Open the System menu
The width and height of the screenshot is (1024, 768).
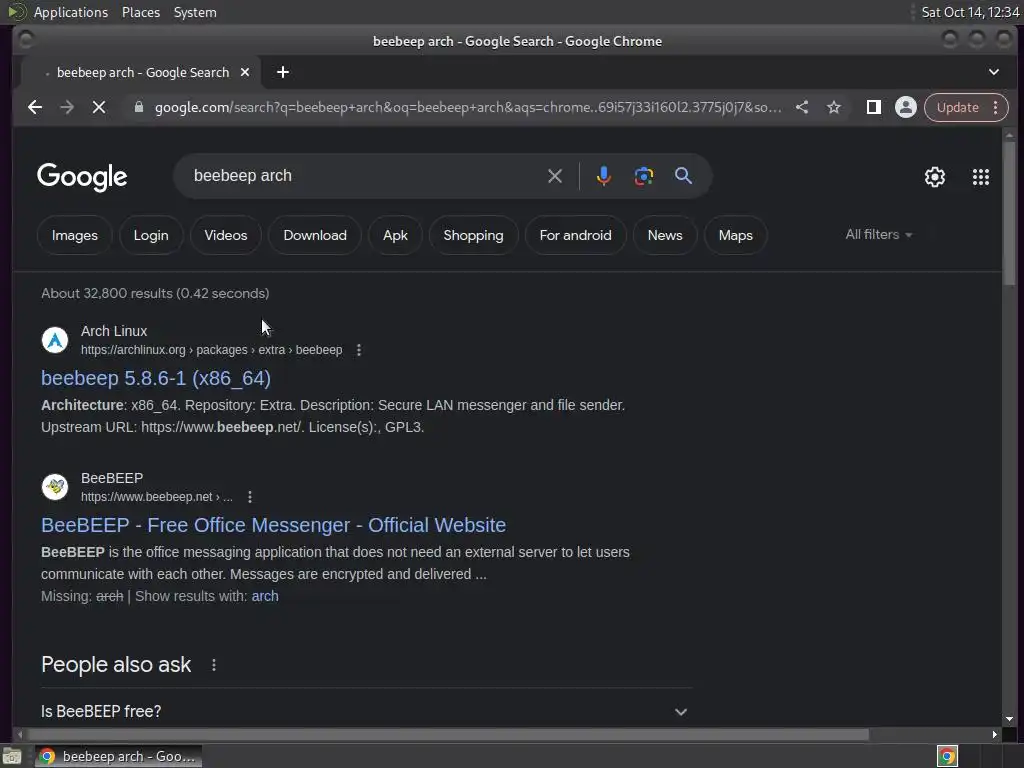(x=195, y=12)
